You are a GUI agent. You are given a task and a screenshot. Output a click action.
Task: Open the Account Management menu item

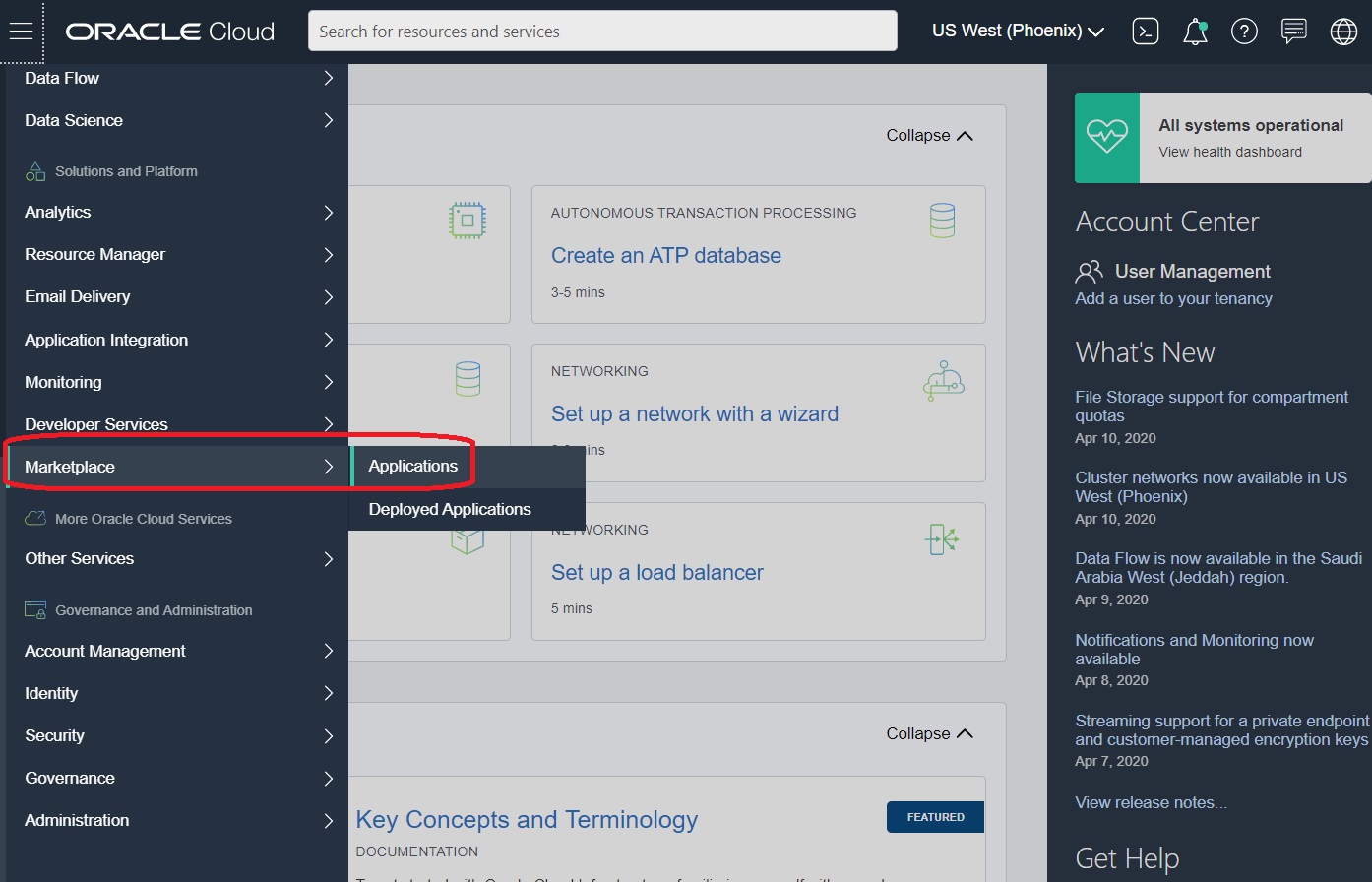tap(177, 651)
